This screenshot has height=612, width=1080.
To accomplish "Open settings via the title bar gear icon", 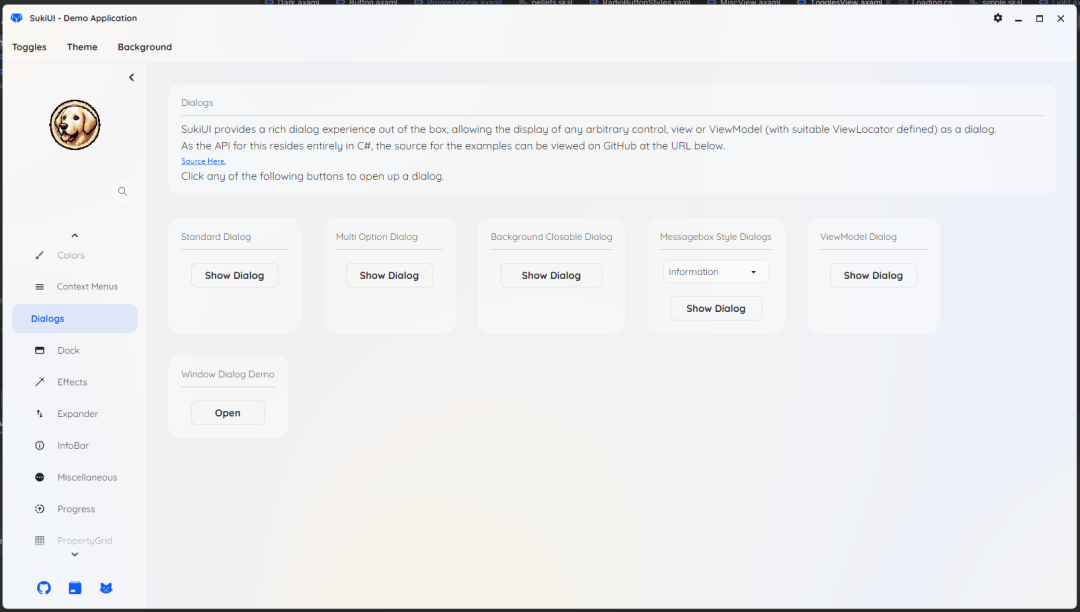I will coord(997,18).
